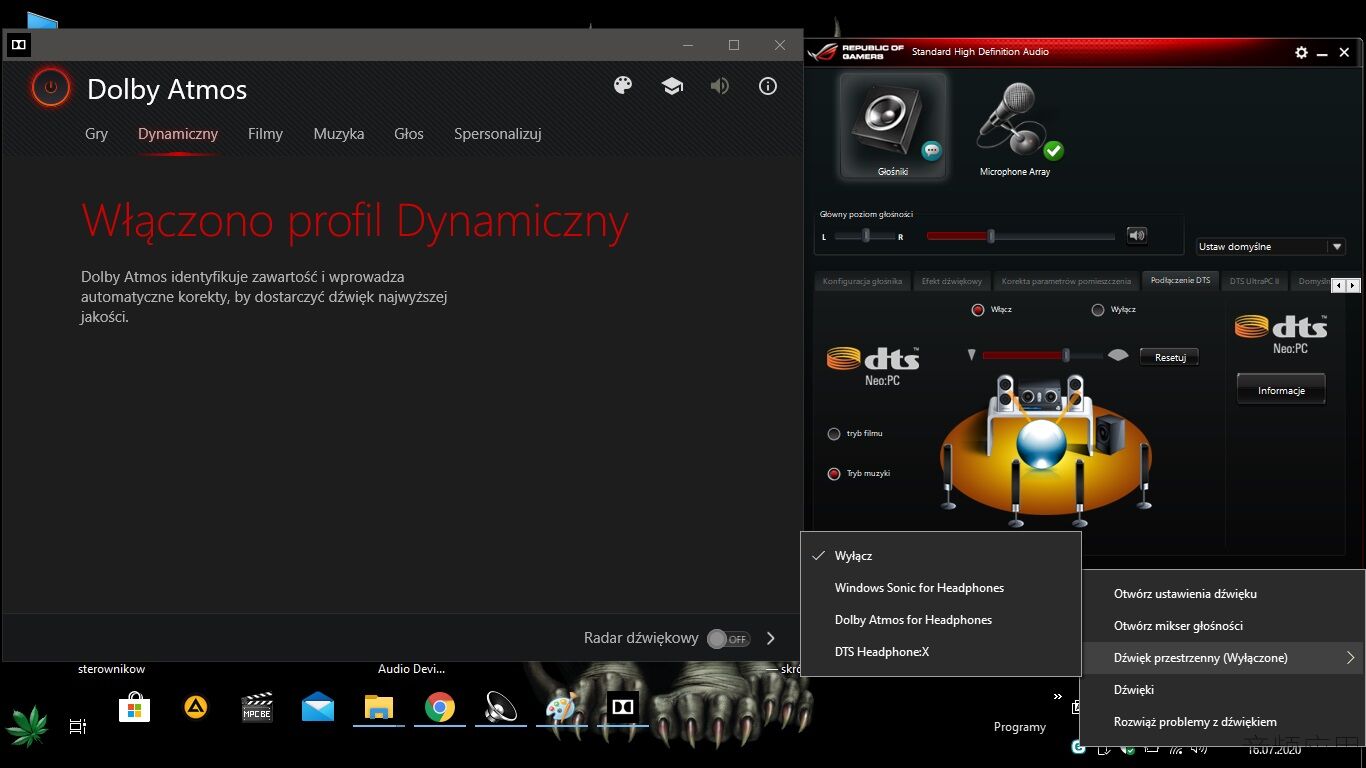The image size is (1366, 768).
Task: Choose Rozwiąż problemy z dźwiękiem
Action: 1223,722
